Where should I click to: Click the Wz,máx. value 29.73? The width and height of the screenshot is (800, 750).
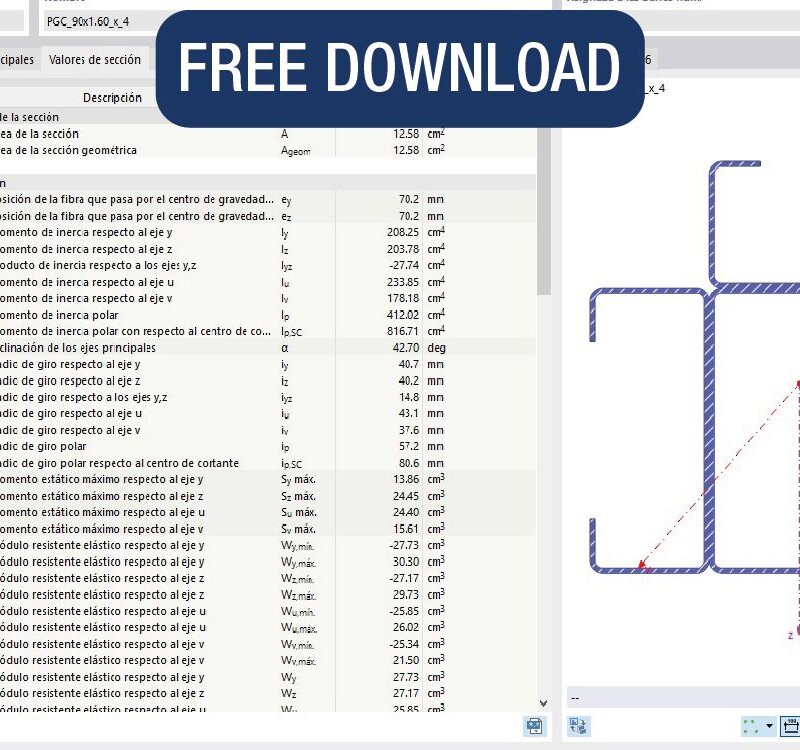tap(406, 595)
